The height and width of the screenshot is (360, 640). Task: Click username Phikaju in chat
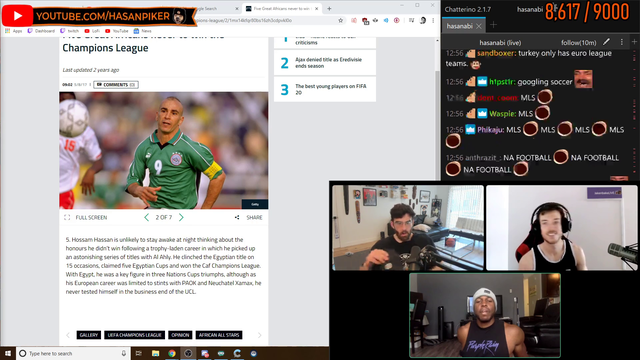pos(491,130)
